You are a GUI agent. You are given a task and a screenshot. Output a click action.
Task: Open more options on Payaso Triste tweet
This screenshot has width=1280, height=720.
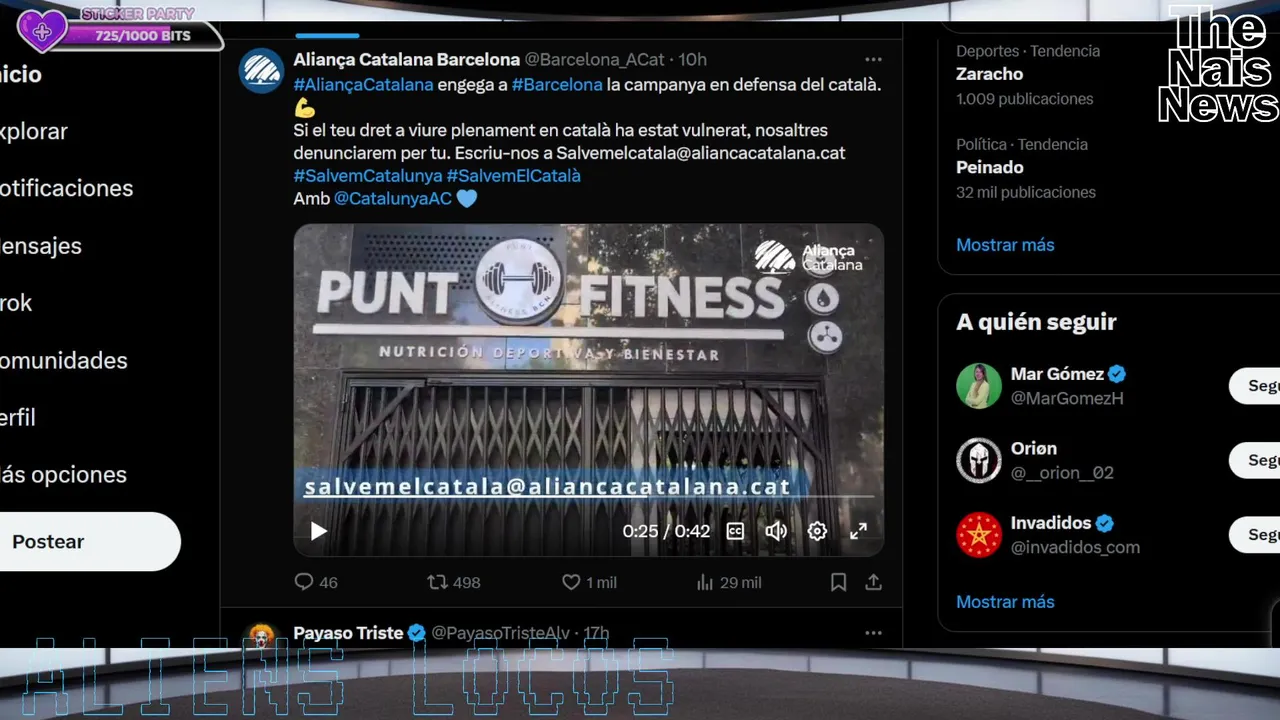point(873,633)
